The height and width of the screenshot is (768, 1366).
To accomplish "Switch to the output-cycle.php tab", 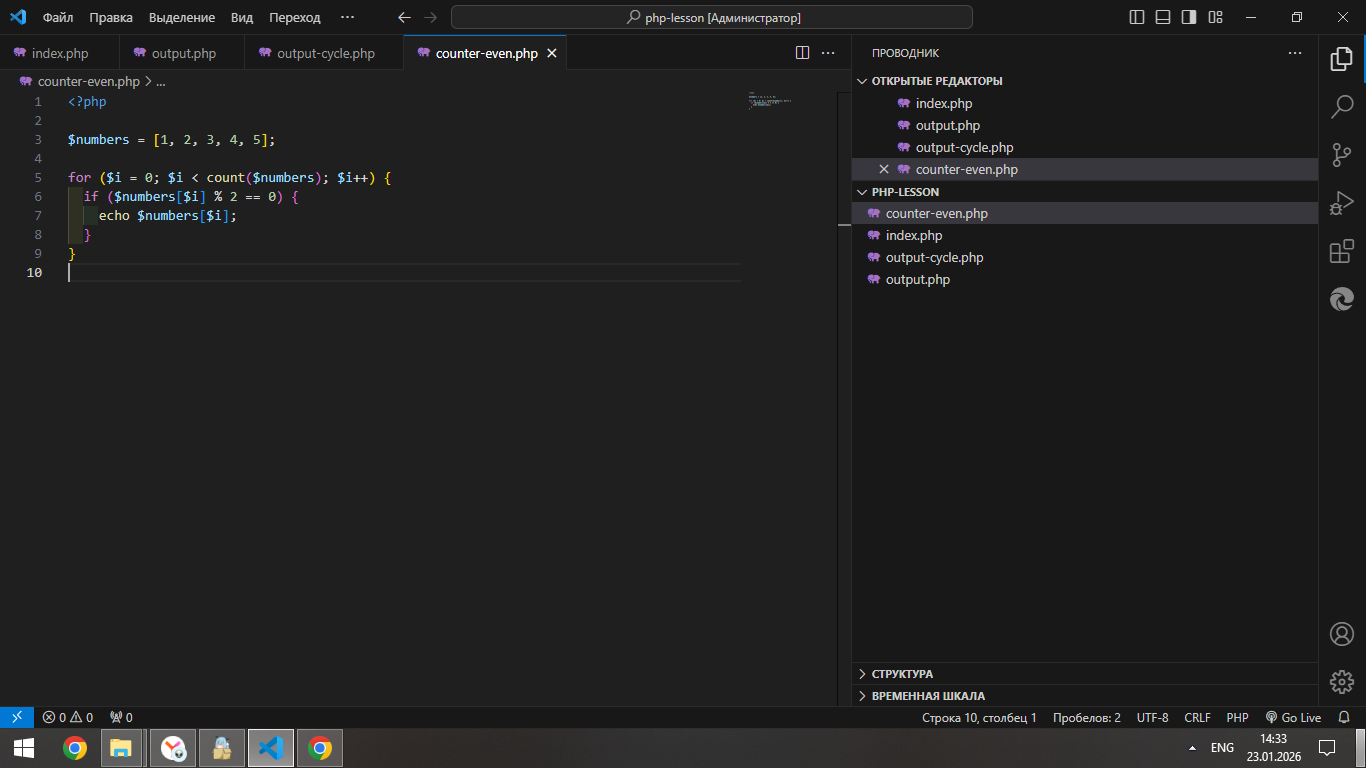I will pyautogui.click(x=325, y=54).
